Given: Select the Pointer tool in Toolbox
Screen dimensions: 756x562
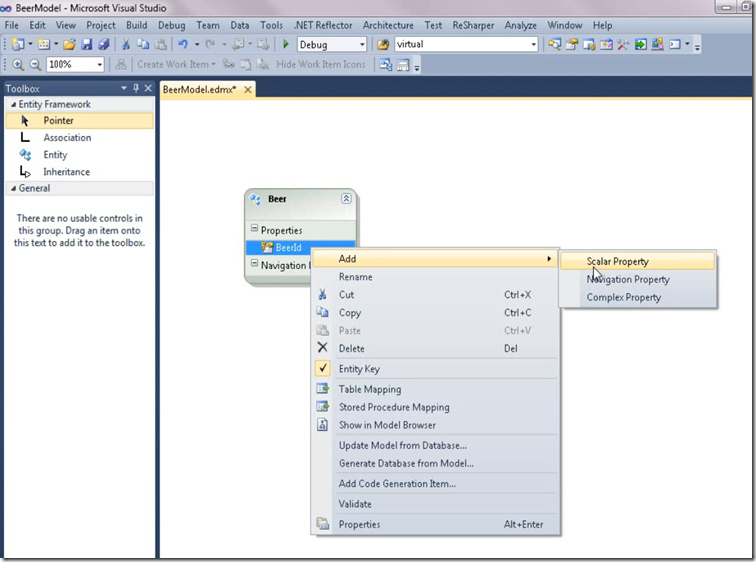Looking at the screenshot, I should coord(80,120).
